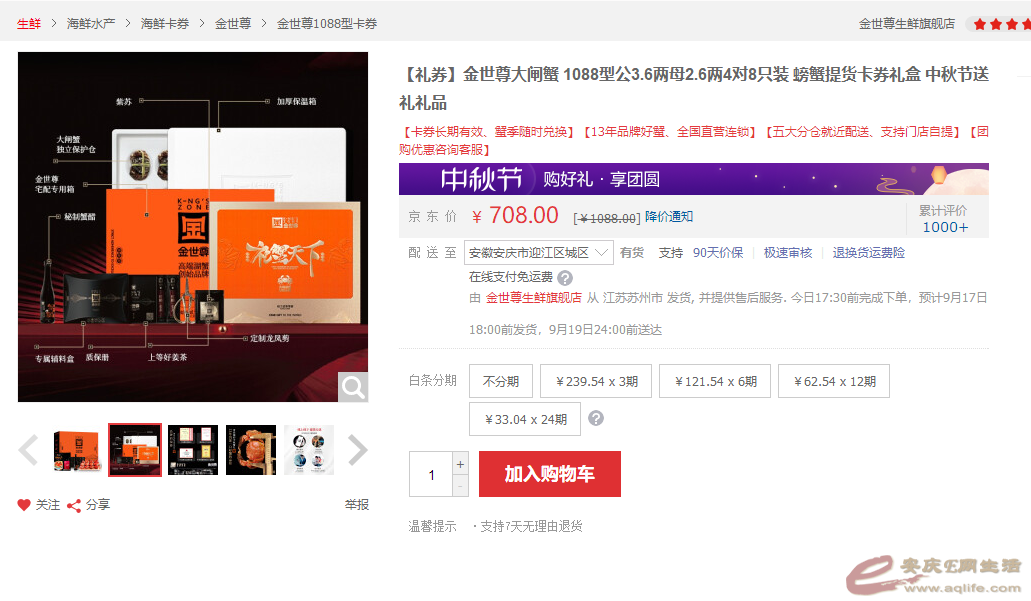Click the 降价通知 price alert link
This screenshot has height=601, width=1031.
669,217
